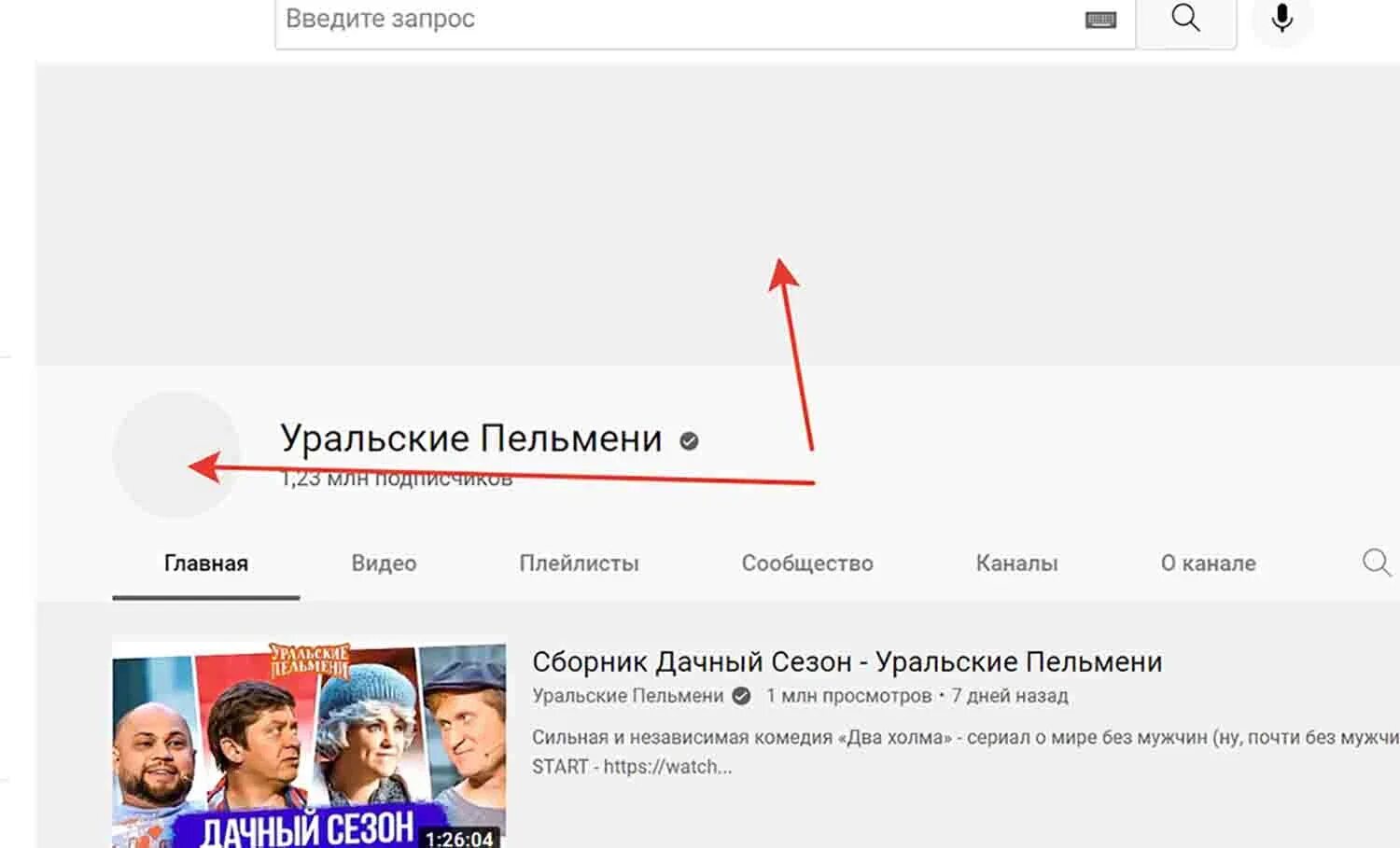Open the О канале tab
Image resolution: width=1400 pixels, height=848 pixels.
point(1209,563)
